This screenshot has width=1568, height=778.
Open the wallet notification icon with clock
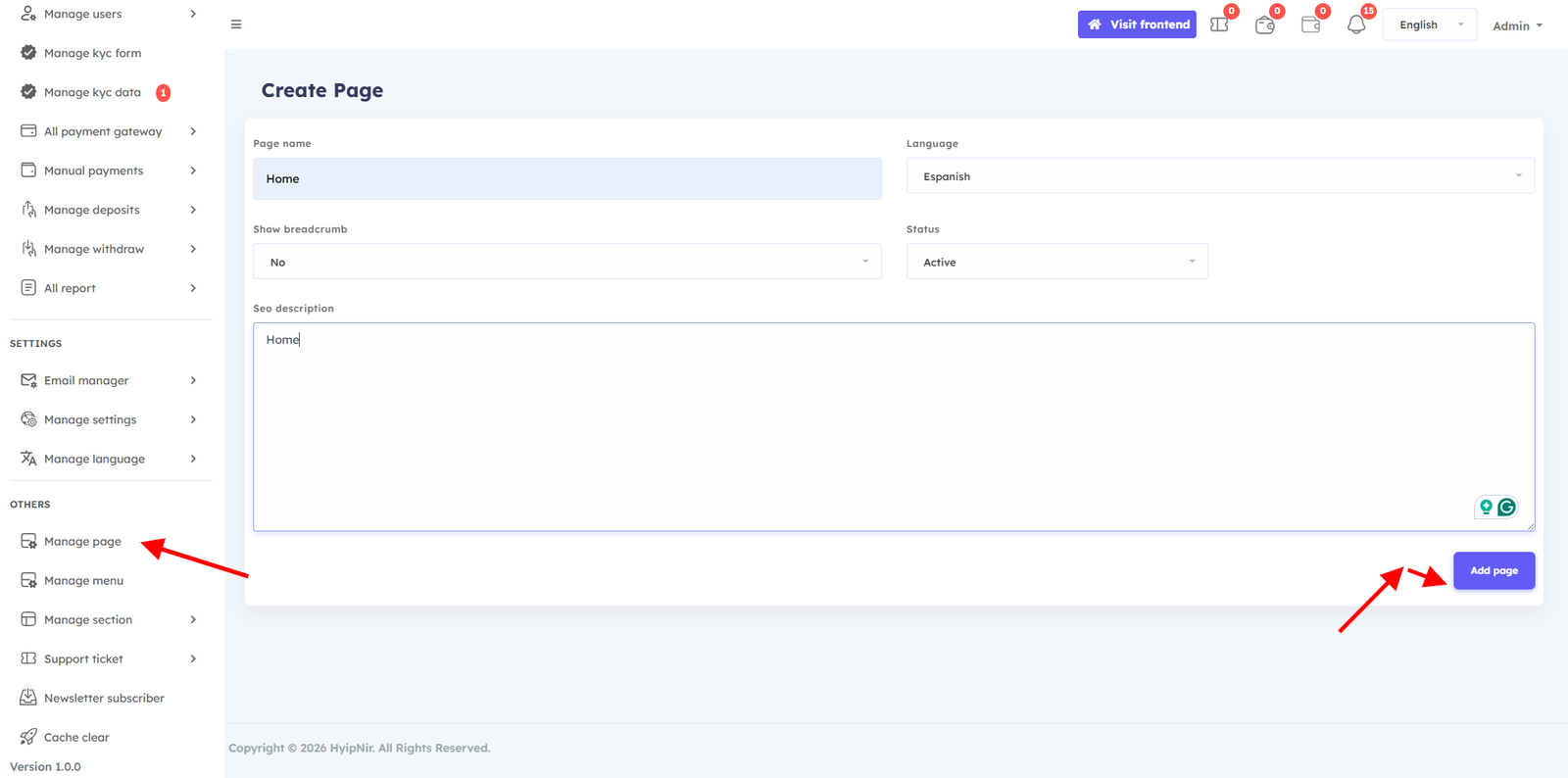point(1265,24)
